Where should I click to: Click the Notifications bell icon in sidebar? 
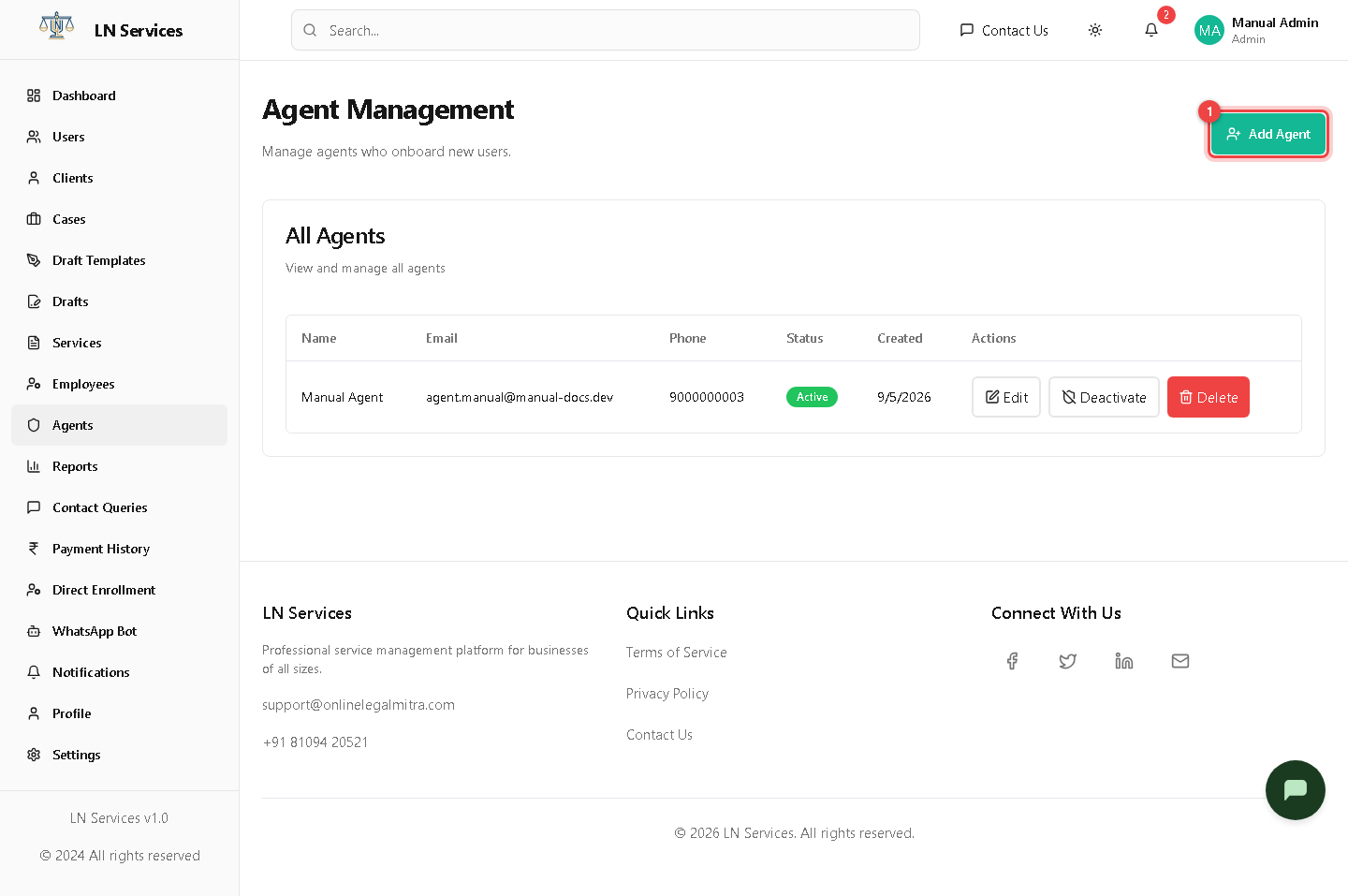click(x=34, y=672)
